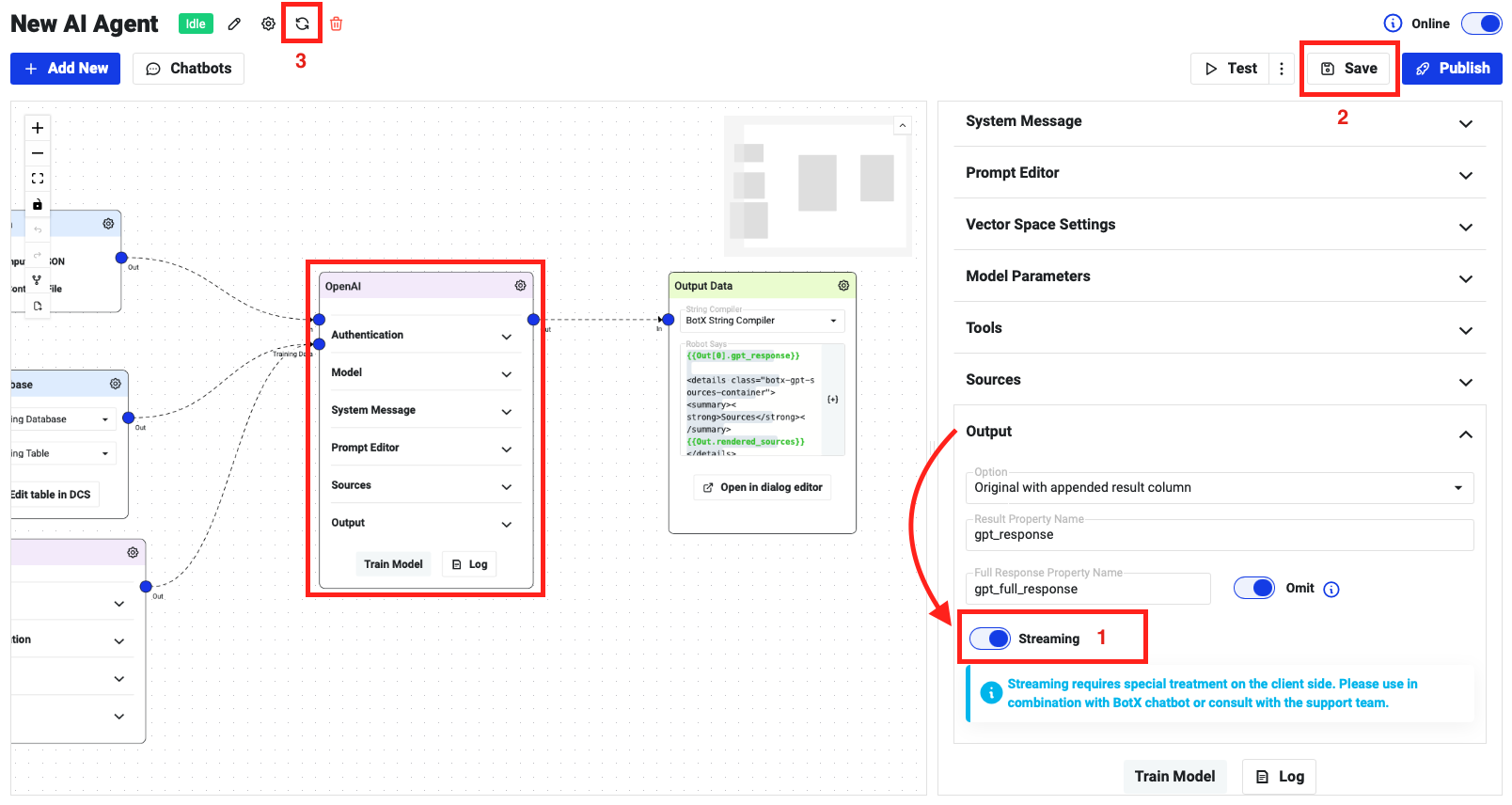Viewport: 1512px width, 805px height.
Task: Click the green Idle status badge
Action: [x=196, y=24]
